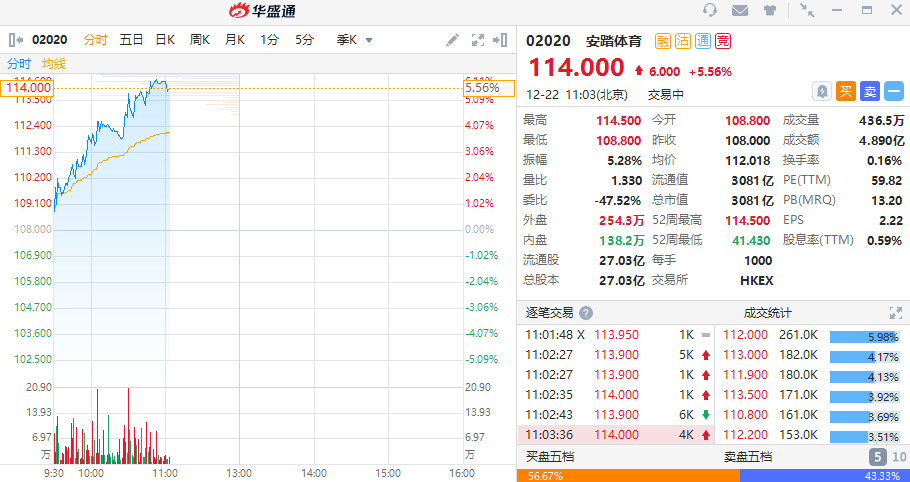Click the 113.000 price in 成交统计
The image size is (910, 482).
point(744,354)
